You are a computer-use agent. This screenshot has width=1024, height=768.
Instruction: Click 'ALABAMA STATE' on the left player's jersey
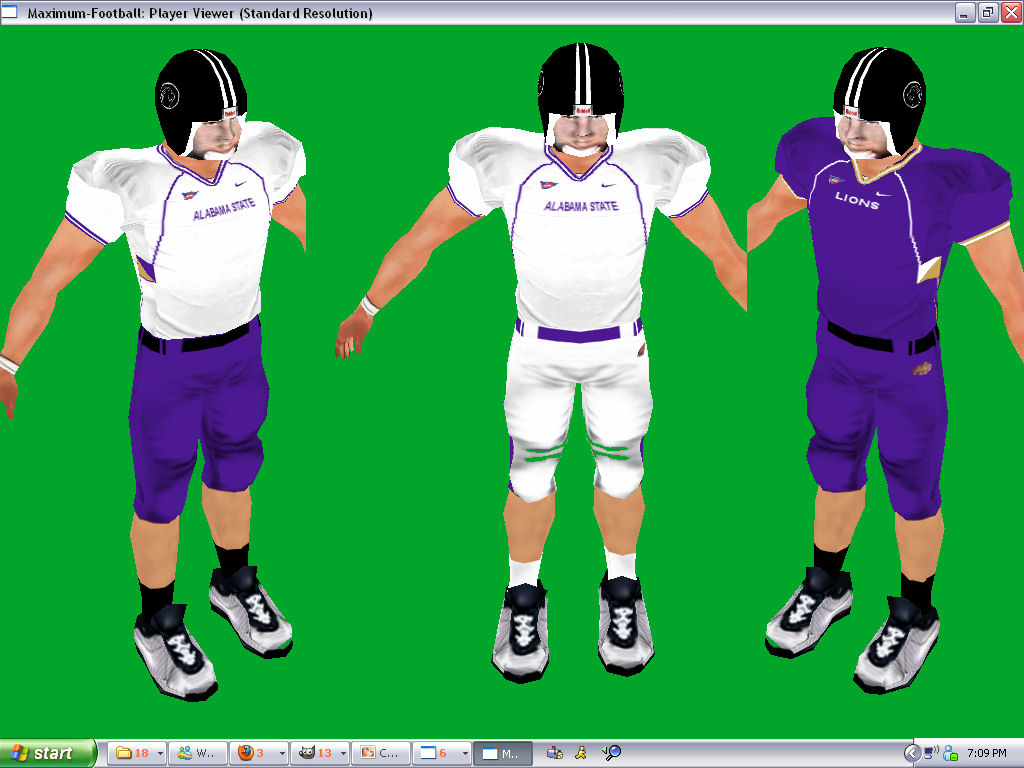(223, 209)
